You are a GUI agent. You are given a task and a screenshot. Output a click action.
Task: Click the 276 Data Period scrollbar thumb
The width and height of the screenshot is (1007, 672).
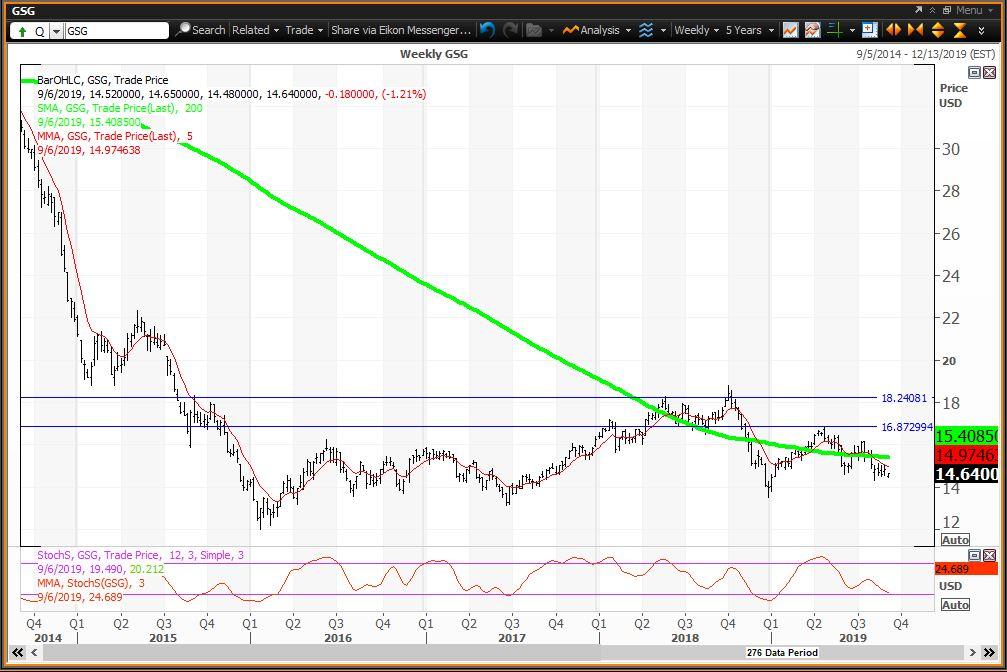tap(782, 652)
